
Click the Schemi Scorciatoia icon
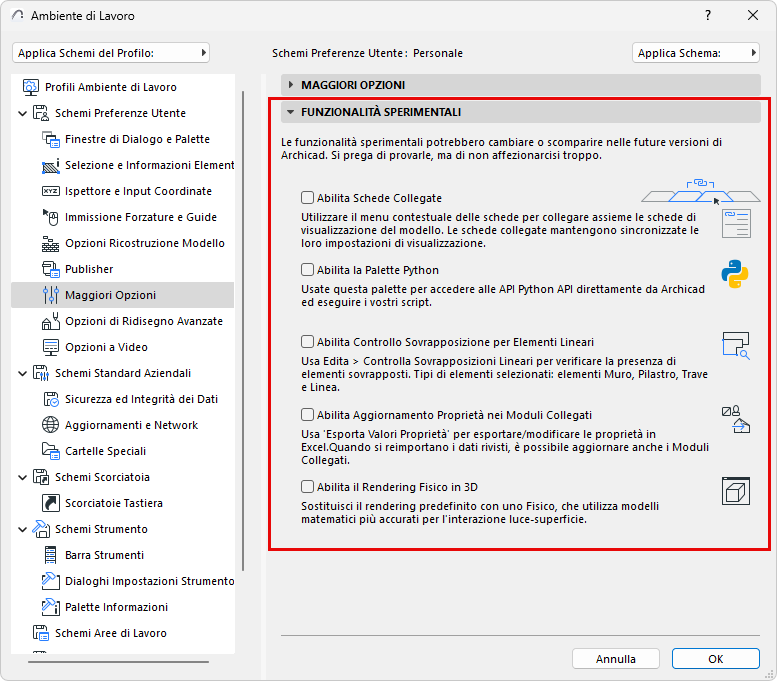pos(41,477)
